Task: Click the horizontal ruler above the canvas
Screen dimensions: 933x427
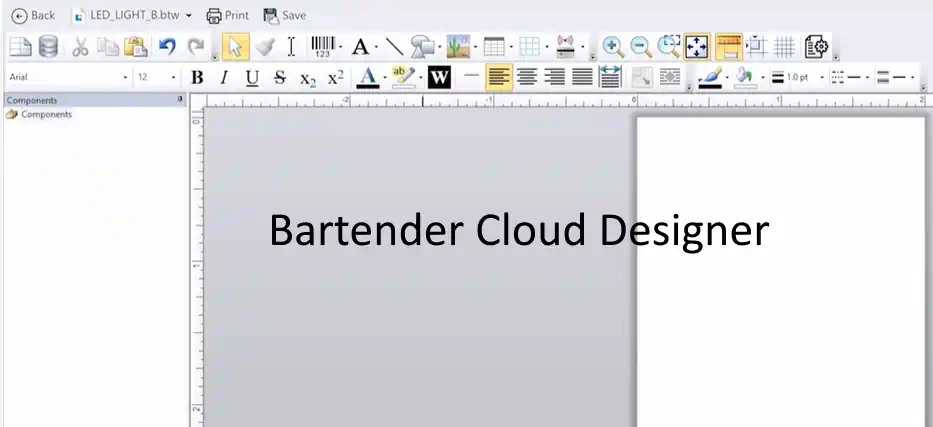Action: pos(568,101)
